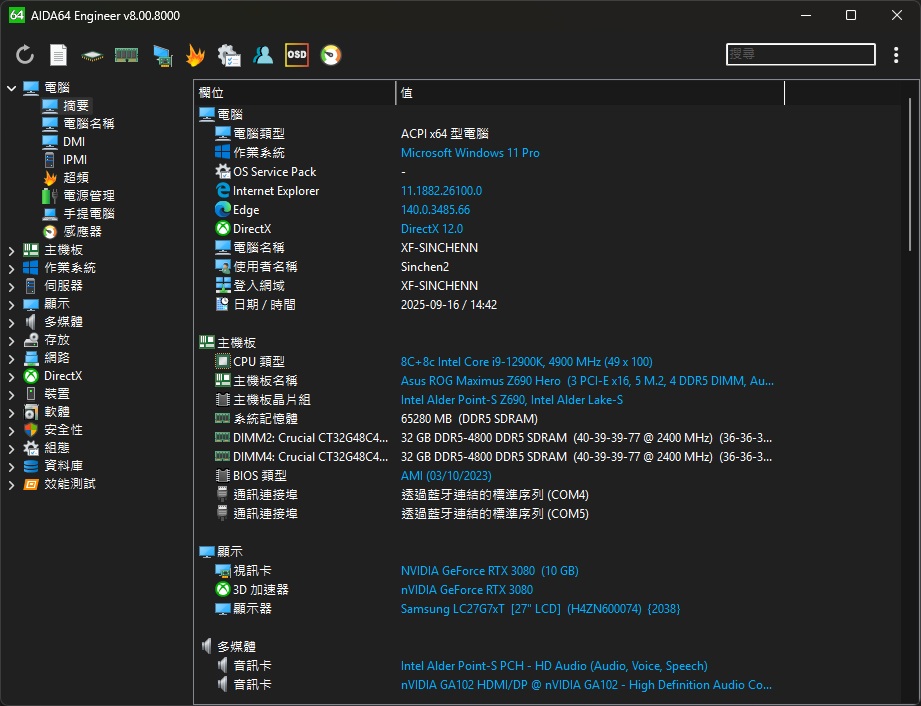The width and height of the screenshot is (921, 706).
Task: Select 摘要 in the sidebar tree
Action: pos(76,106)
